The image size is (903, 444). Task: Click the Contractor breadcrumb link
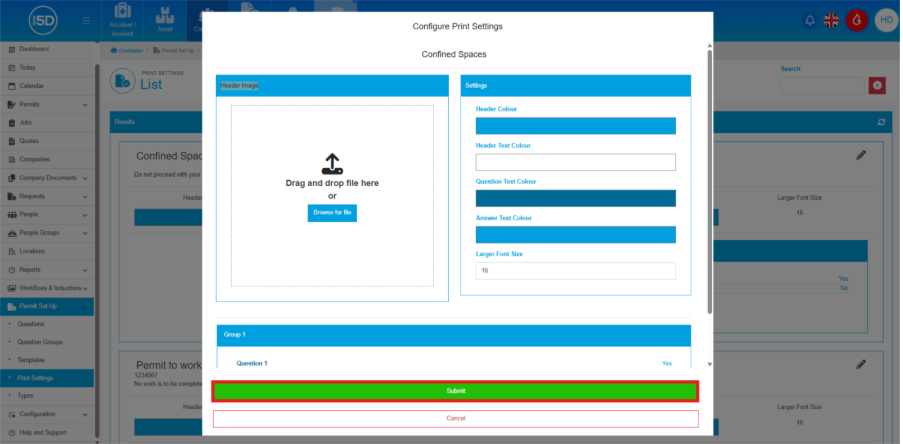tap(127, 51)
